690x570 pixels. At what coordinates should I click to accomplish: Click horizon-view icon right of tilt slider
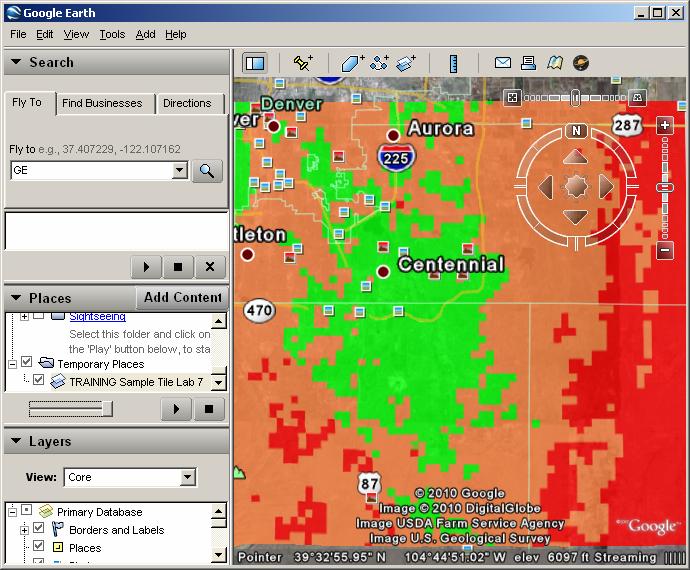pos(637,97)
